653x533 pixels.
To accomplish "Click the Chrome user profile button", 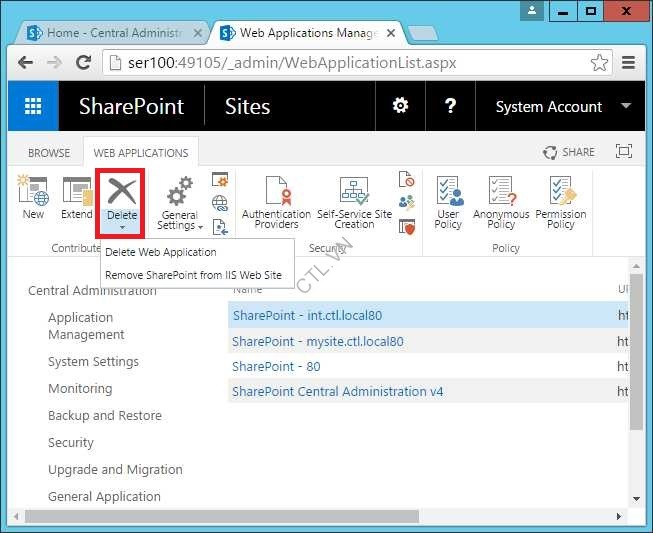I will point(532,11).
